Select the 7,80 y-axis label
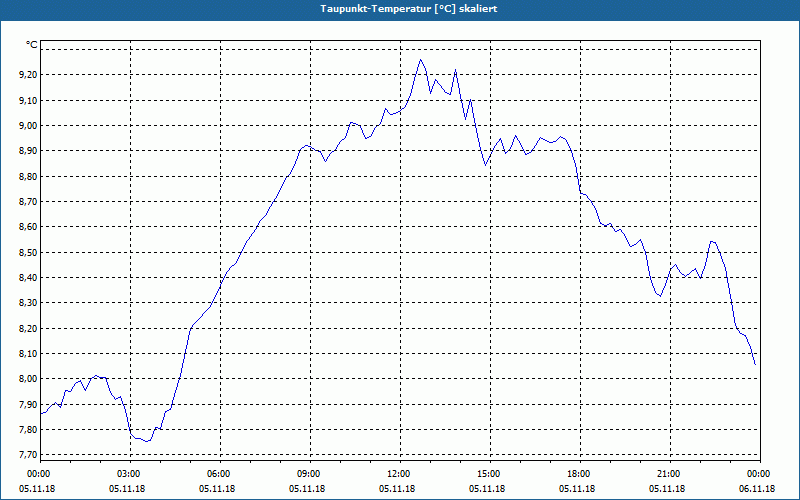800x500 pixels. coord(28,430)
